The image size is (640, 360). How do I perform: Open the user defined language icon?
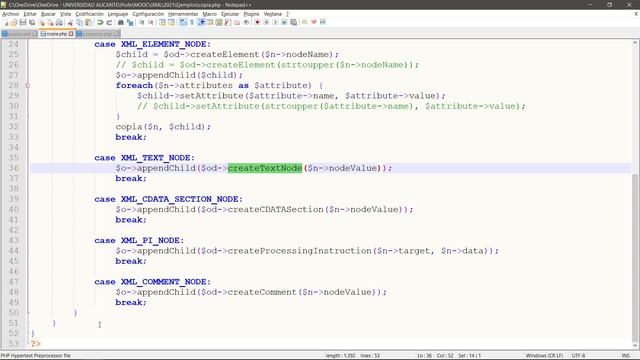(x=210, y=22)
